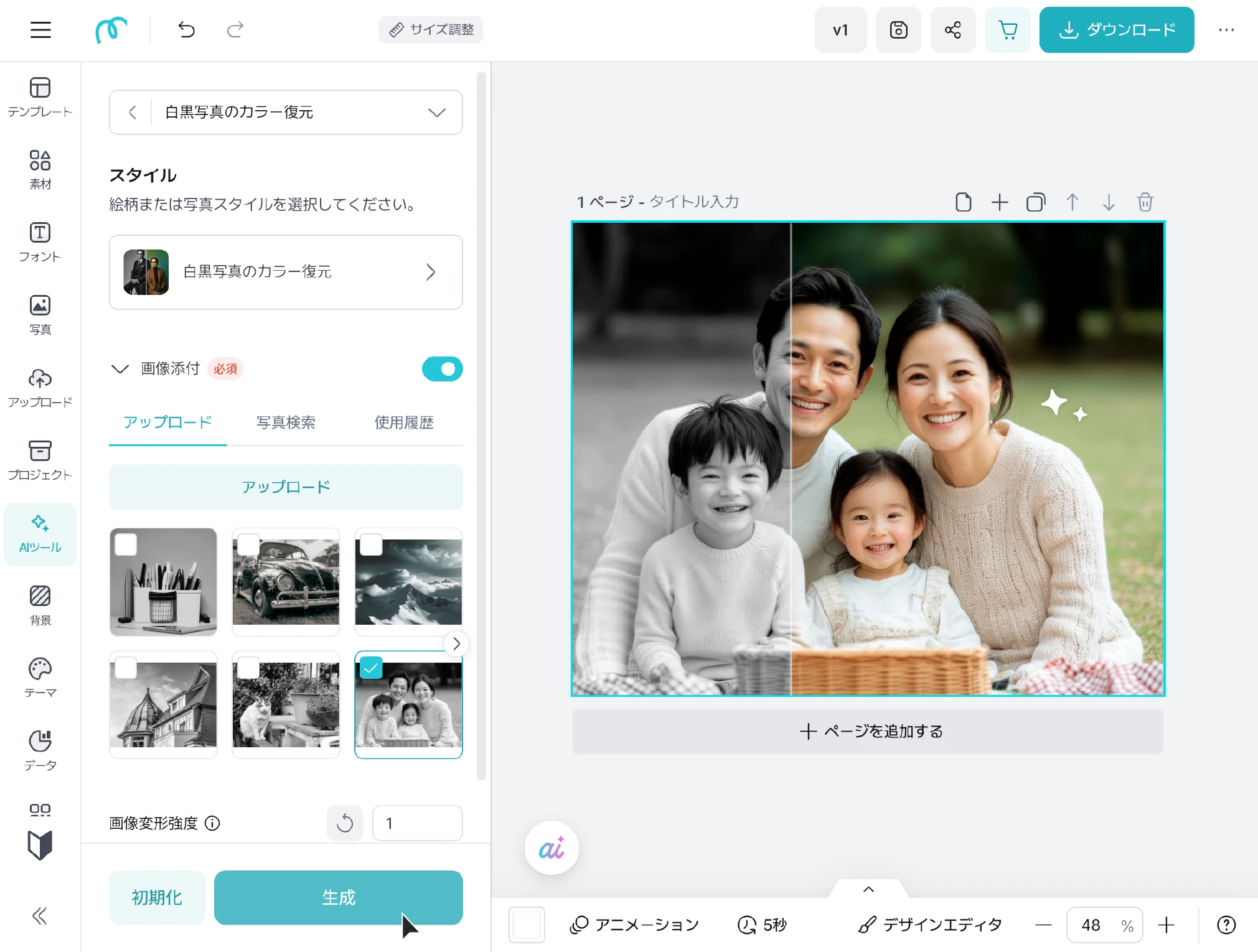1258x952 pixels.
Task: Add a new blank page icon
Action: click(963, 202)
